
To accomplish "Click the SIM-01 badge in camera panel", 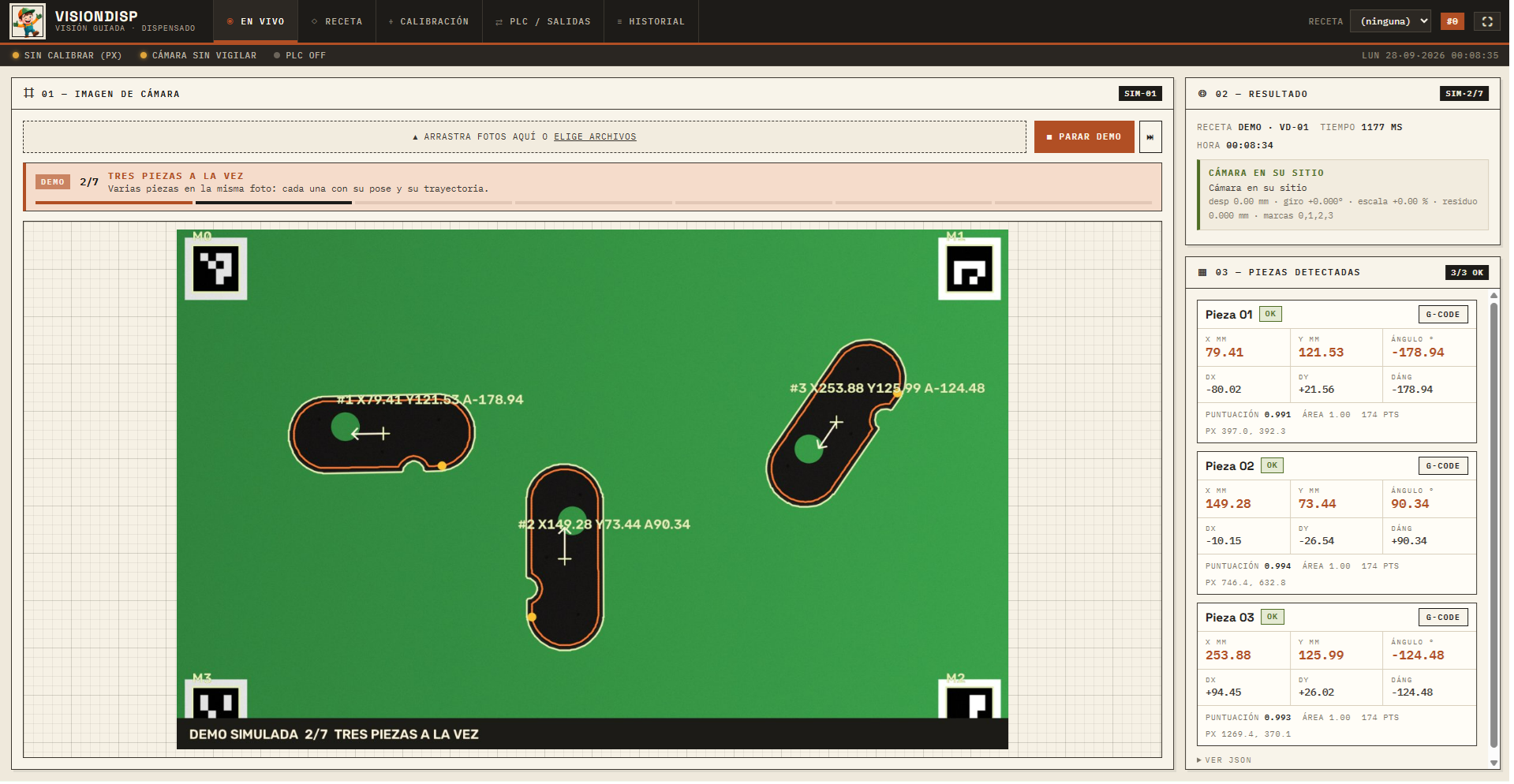I will point(1140,93).
